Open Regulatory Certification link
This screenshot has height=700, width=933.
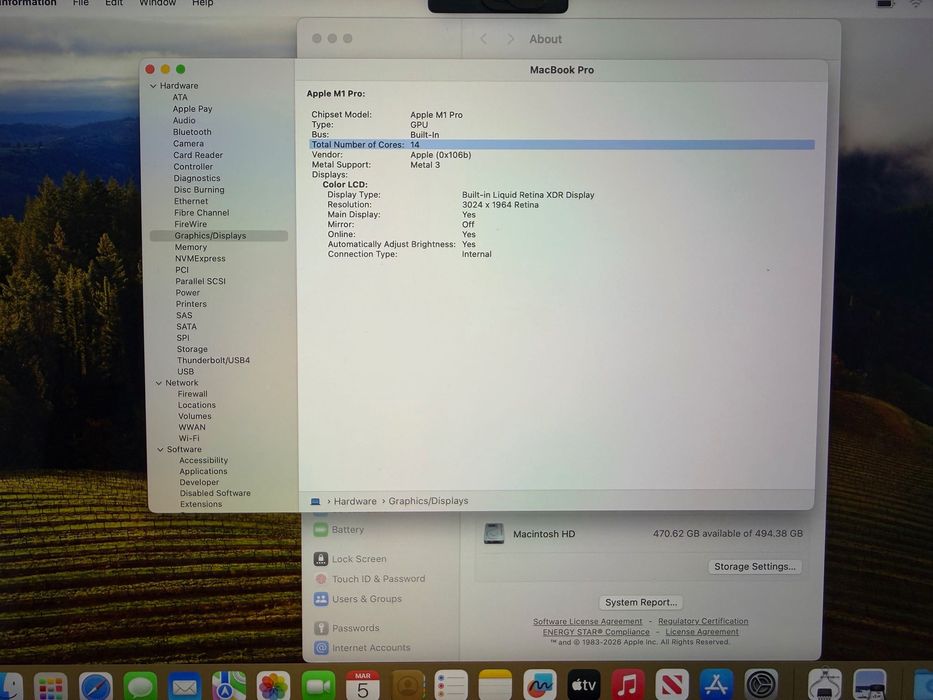pos(703,621)
